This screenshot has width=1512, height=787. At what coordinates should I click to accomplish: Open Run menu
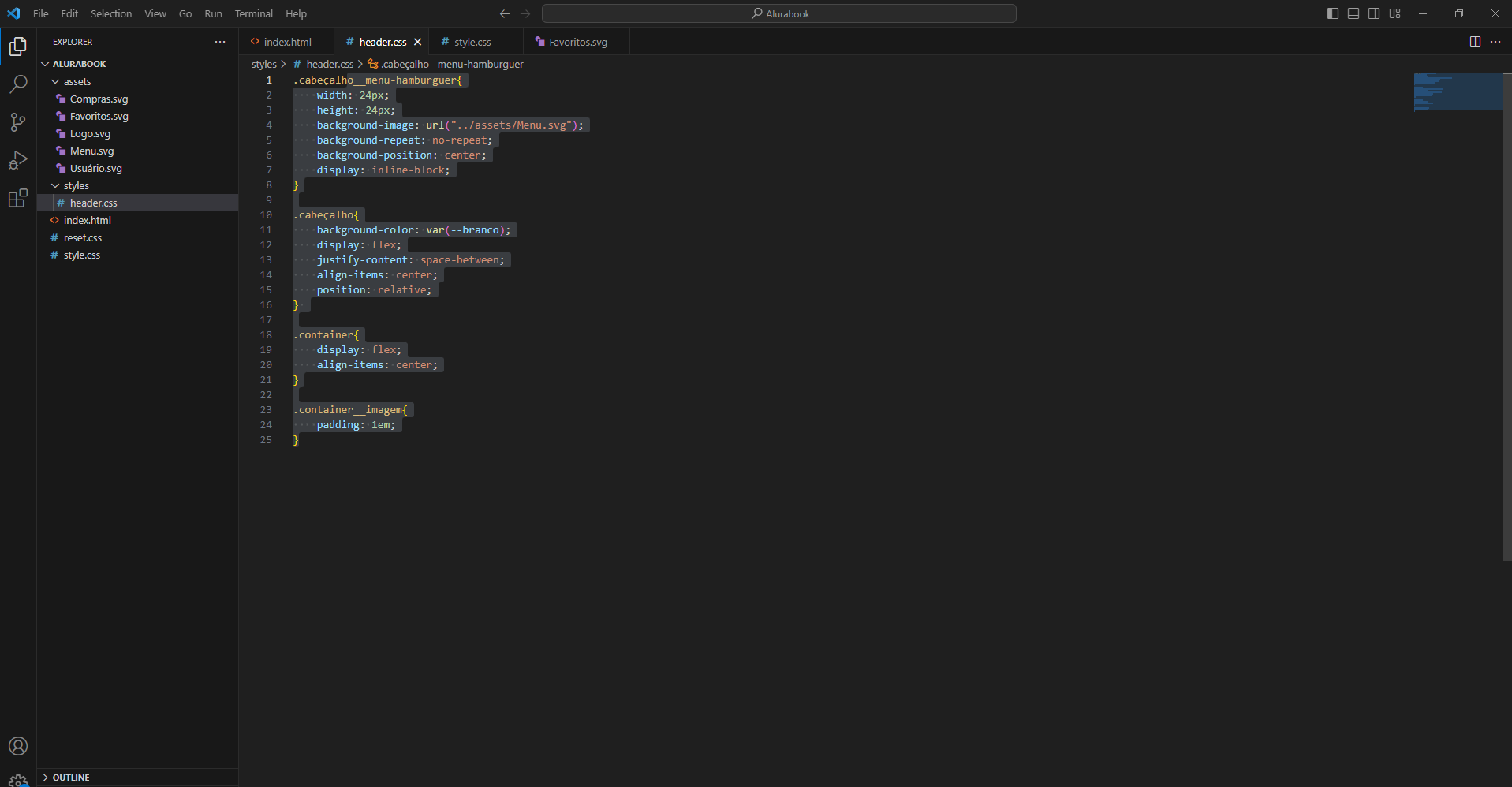[213, 13]
